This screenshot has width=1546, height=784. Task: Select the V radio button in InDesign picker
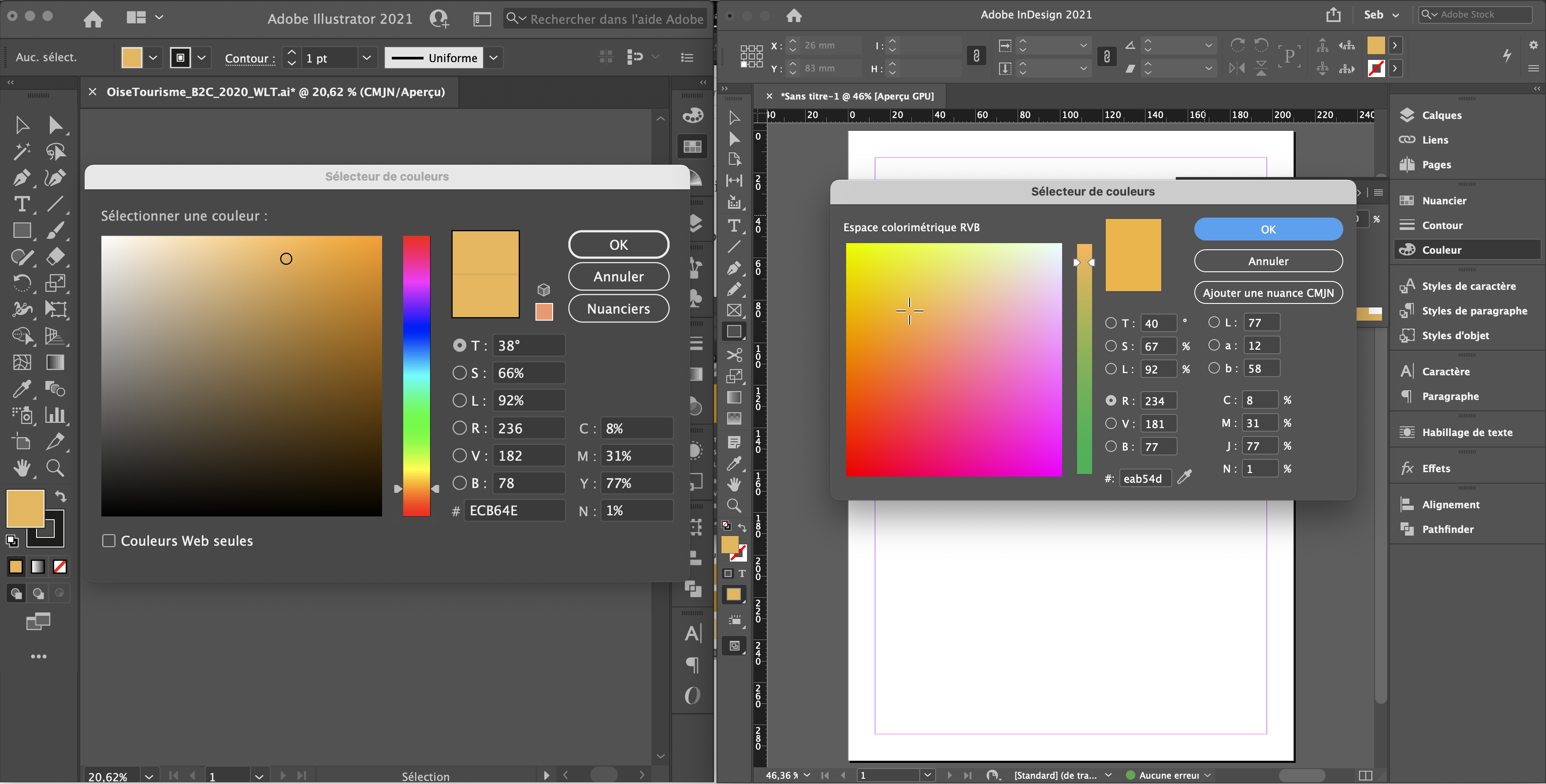1111,423
